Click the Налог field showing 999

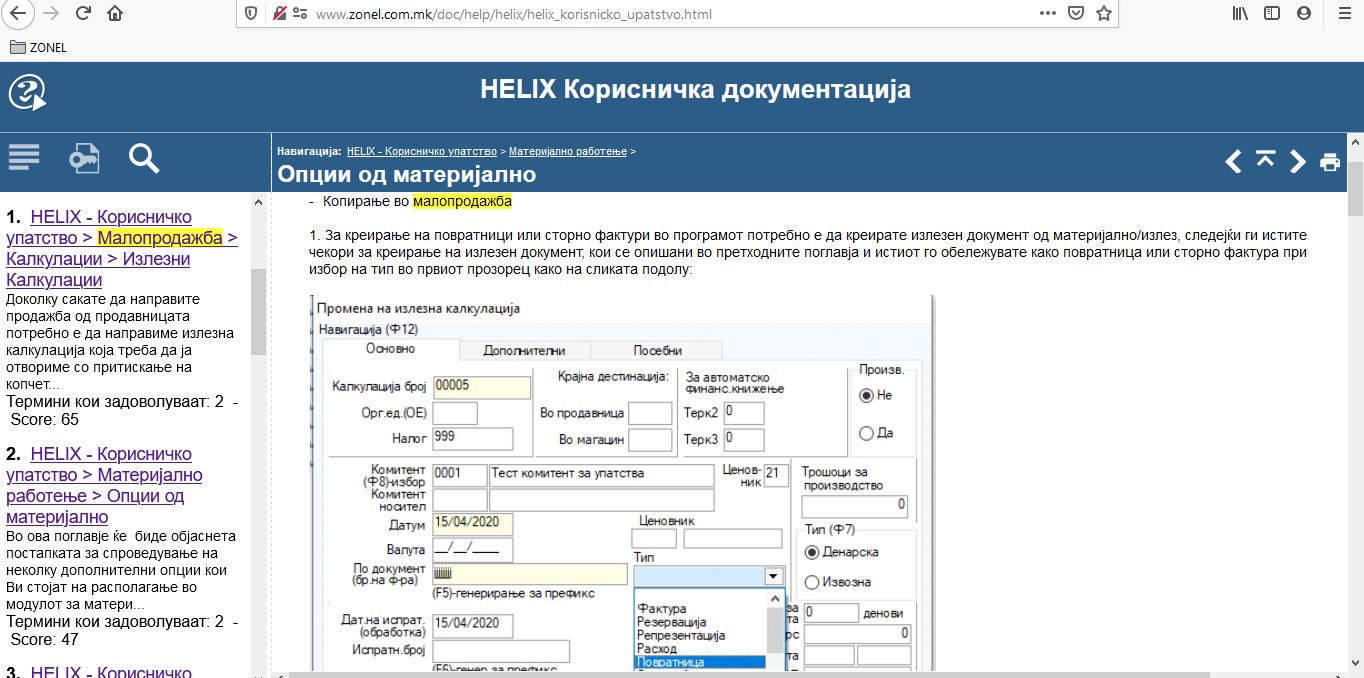tap(472, 438)
